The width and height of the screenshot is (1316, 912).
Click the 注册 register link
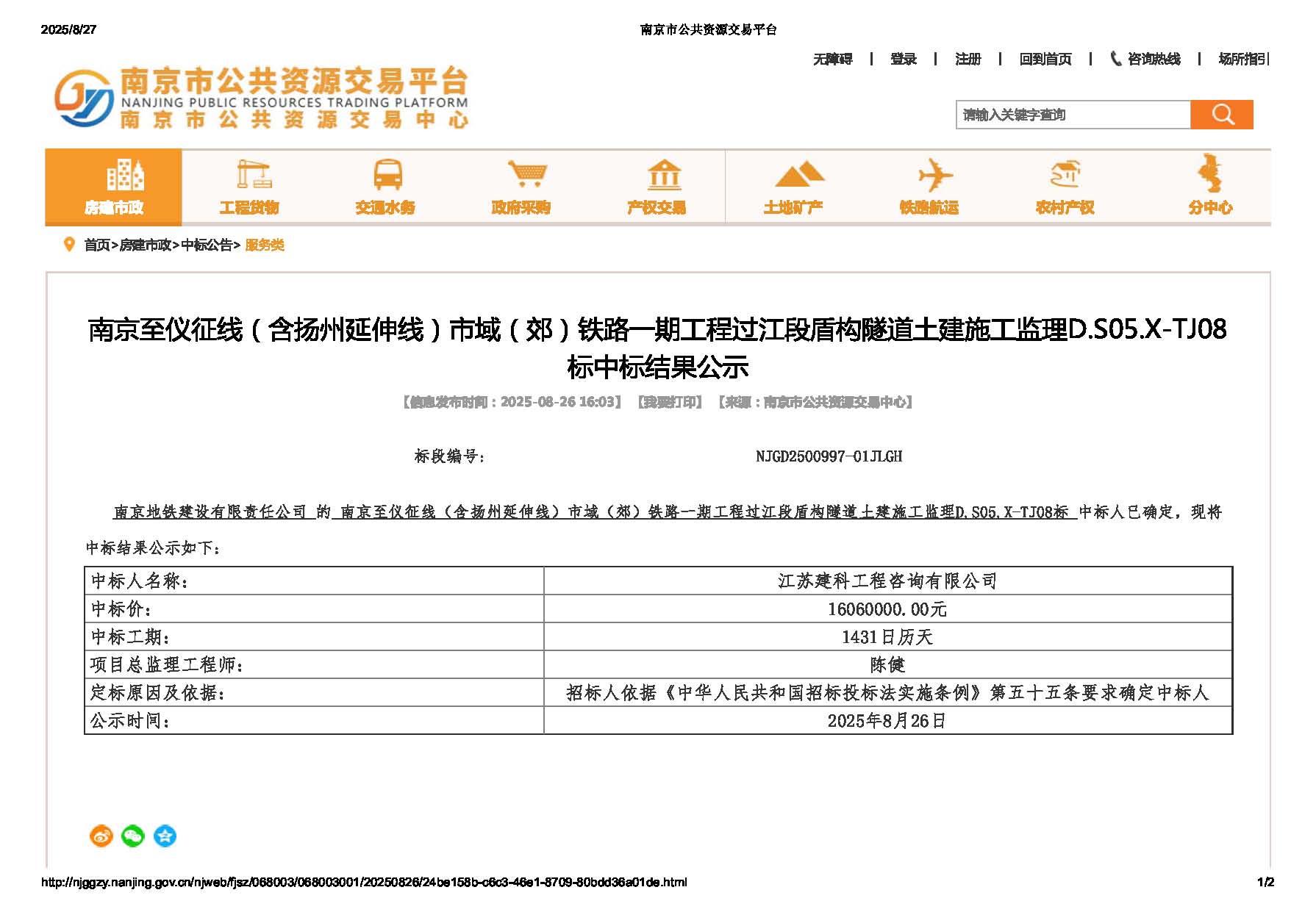pos(968,60)
